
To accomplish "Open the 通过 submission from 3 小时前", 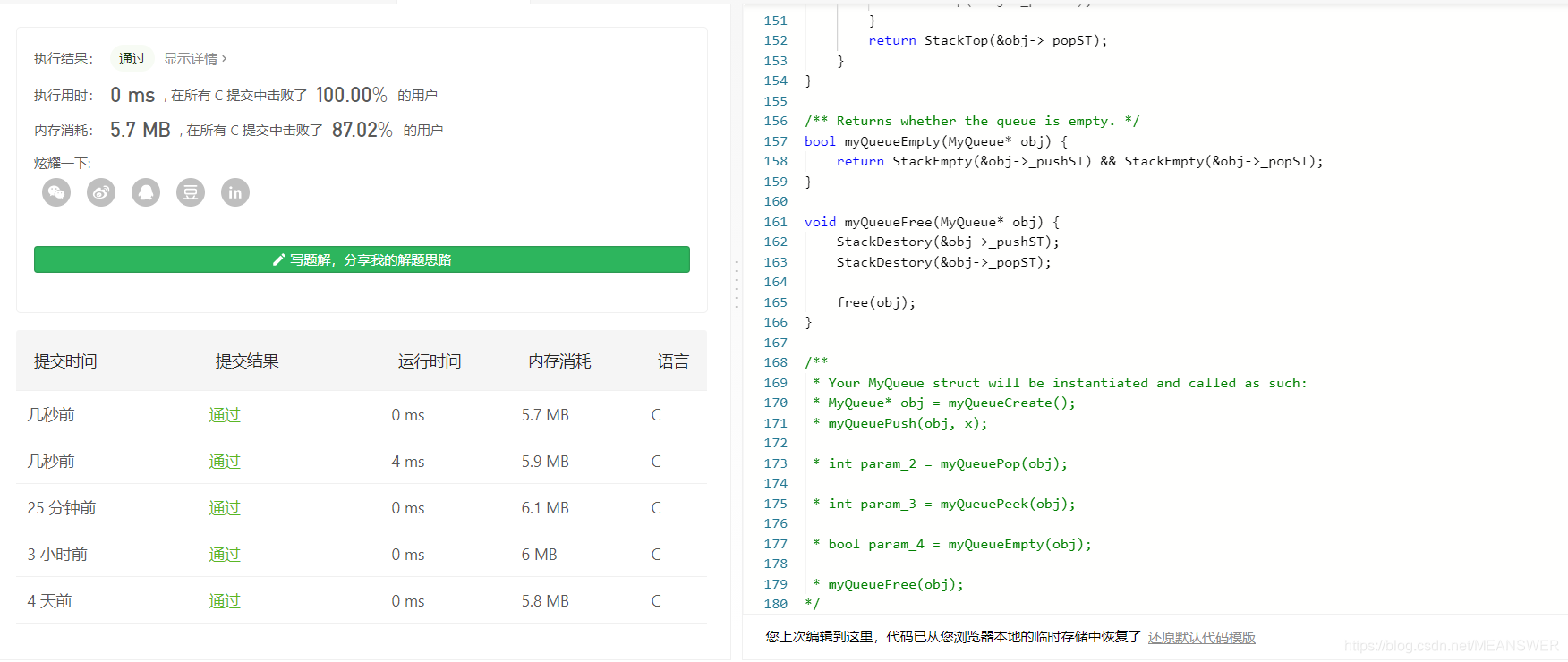I will [x=225, y=555].
